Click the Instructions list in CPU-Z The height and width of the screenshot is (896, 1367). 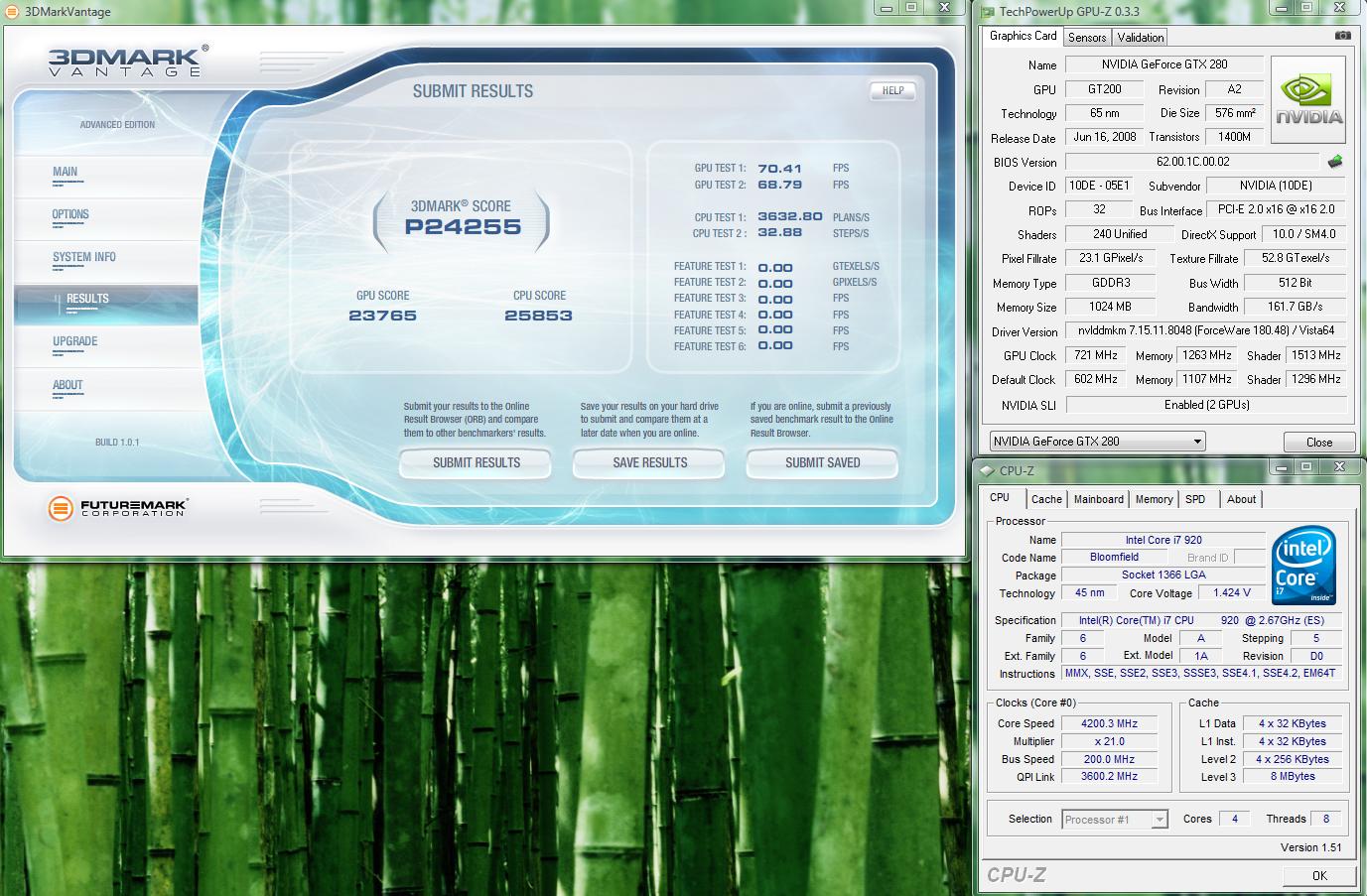1201,673
